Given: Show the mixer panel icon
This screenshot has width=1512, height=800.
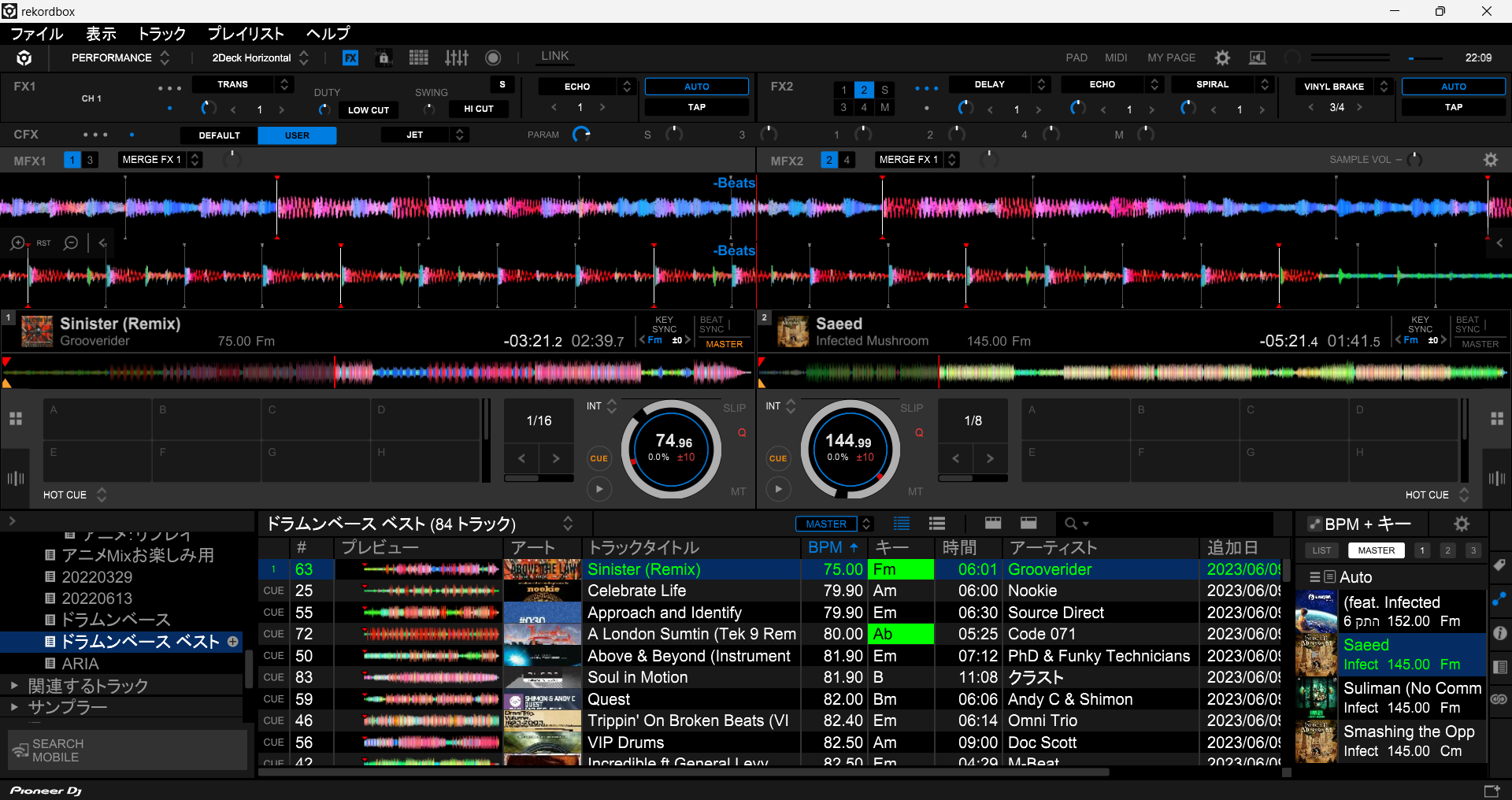Looking at the screenshot, I should coord(457,57).
